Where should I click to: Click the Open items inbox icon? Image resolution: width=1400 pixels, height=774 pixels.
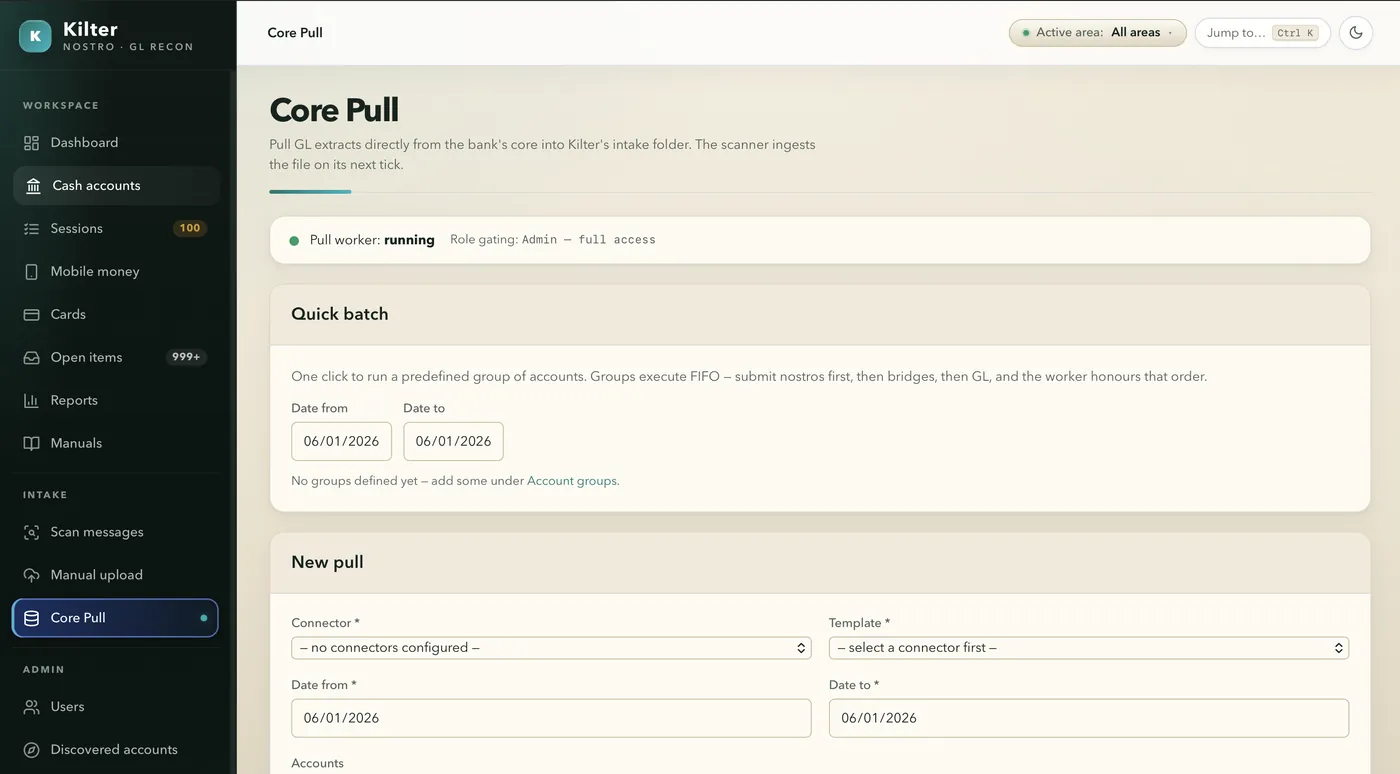pos(32,358)
